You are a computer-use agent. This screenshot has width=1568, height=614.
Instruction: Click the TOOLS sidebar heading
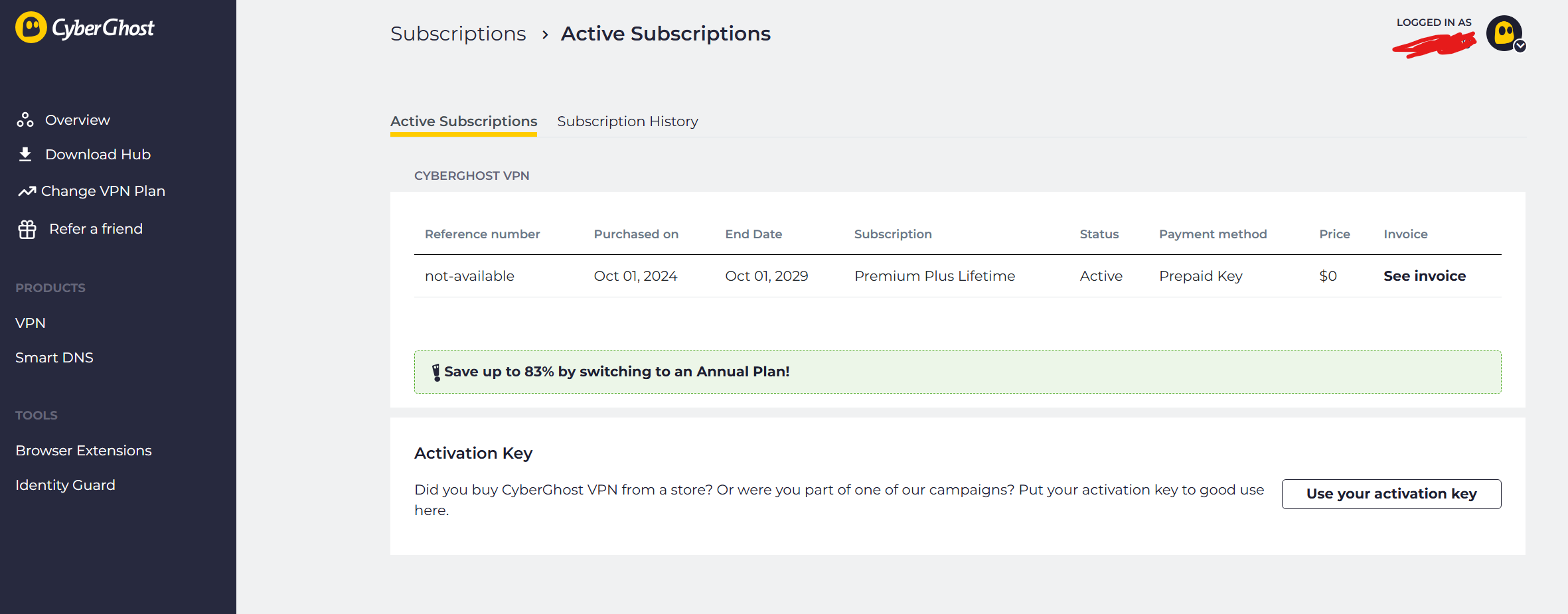tap(37, 416)
